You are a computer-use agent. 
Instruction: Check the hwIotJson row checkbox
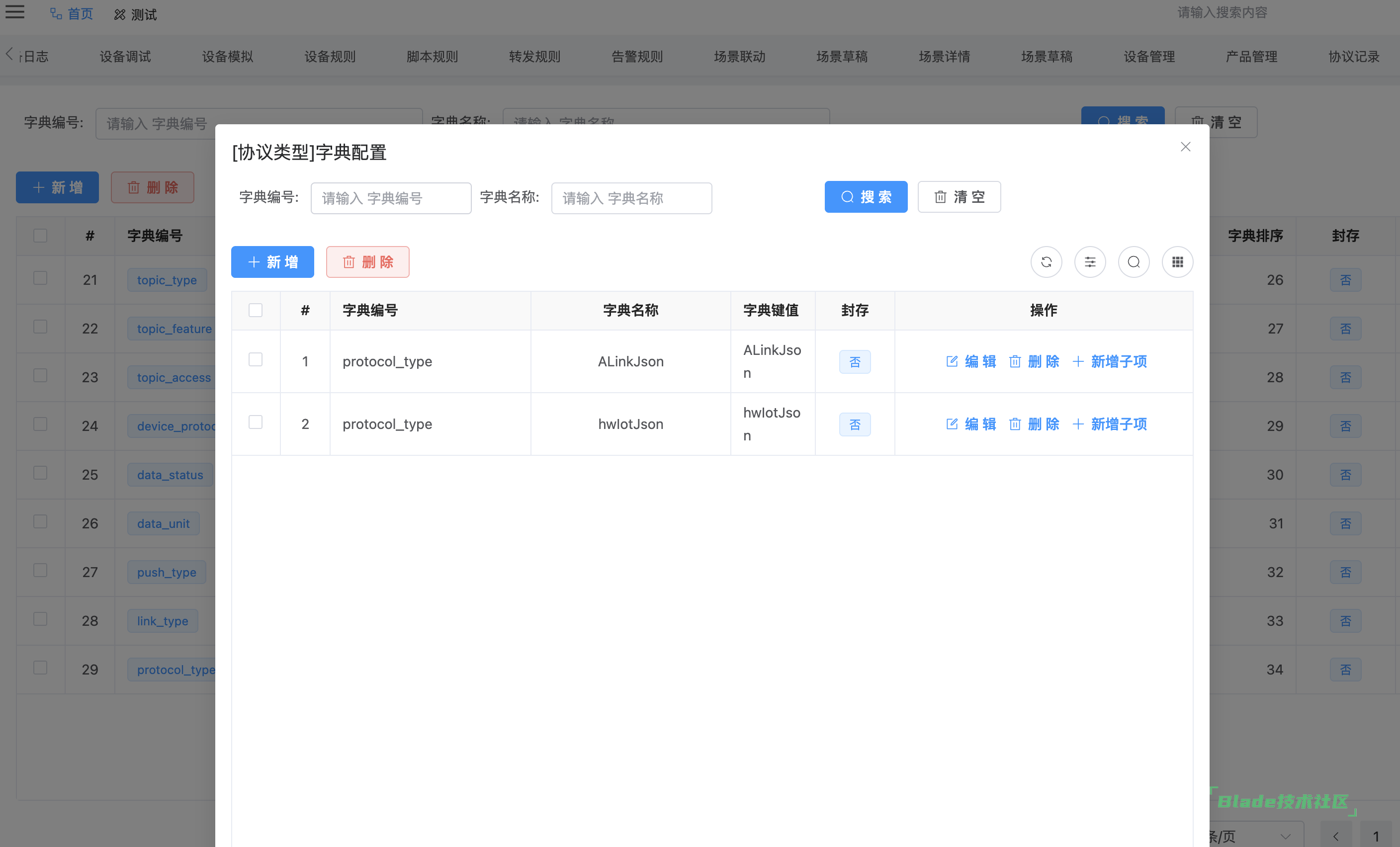pos(256,422)
